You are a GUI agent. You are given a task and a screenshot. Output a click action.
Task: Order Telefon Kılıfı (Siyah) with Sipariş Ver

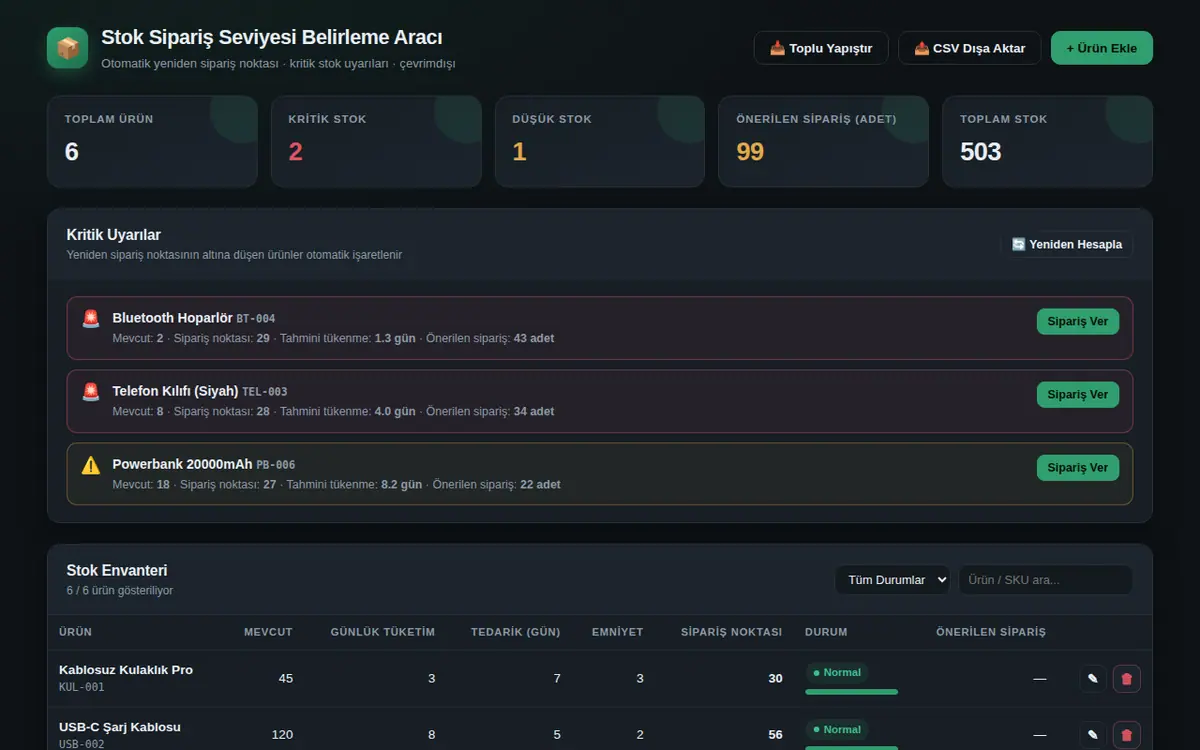tap(1078, 394)
